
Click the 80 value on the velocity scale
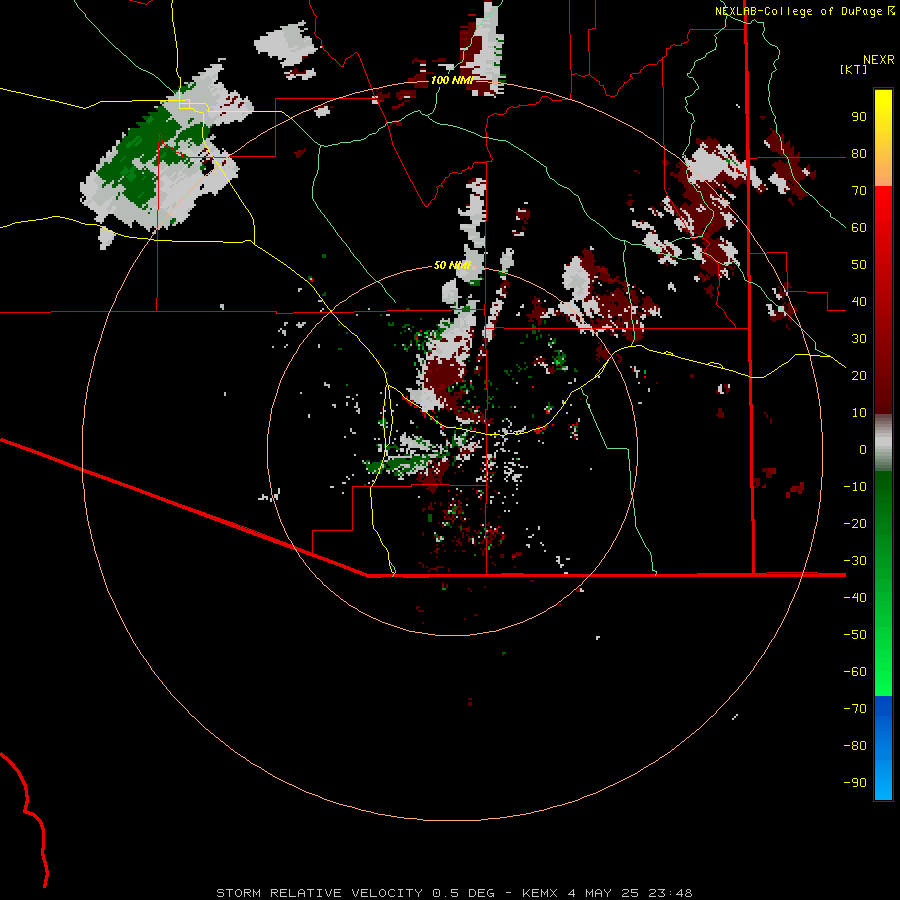[x=859, y=154]
